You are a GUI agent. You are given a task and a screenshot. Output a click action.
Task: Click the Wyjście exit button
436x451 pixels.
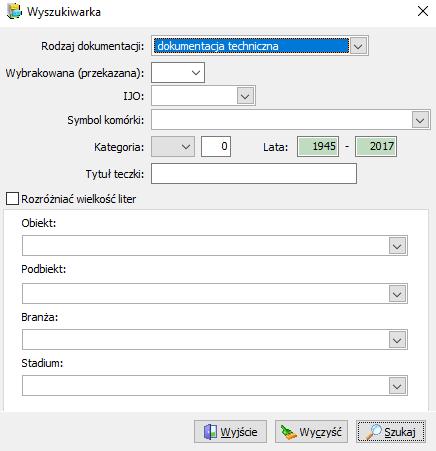230,432
